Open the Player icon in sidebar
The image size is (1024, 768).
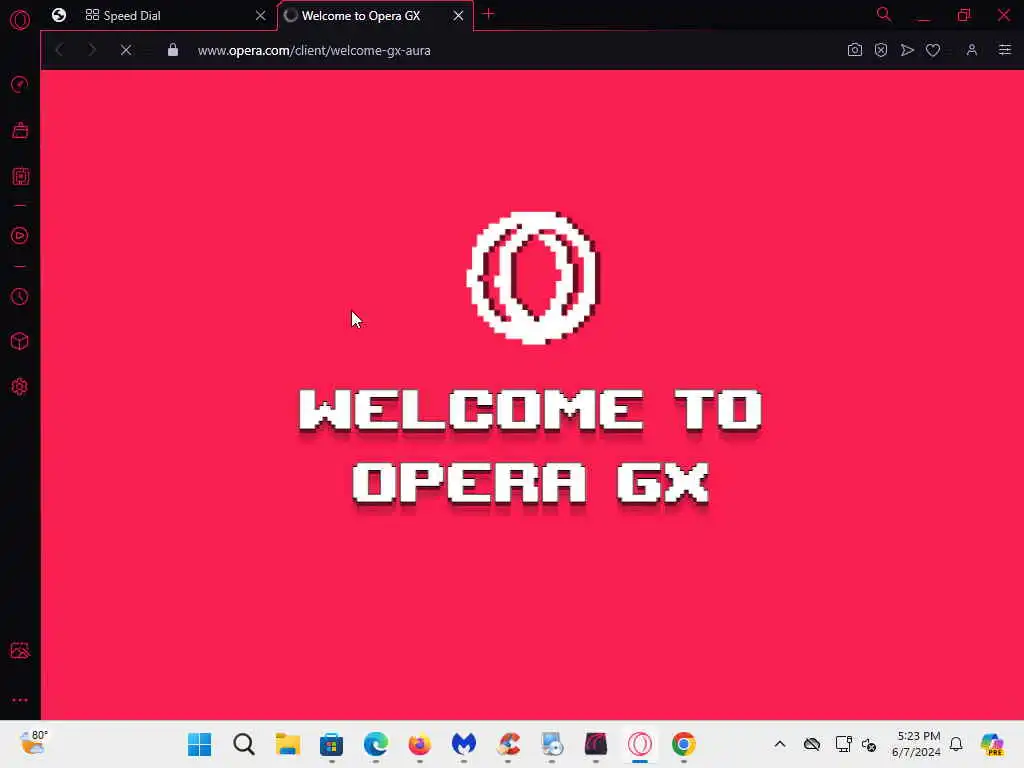(20, 236)
